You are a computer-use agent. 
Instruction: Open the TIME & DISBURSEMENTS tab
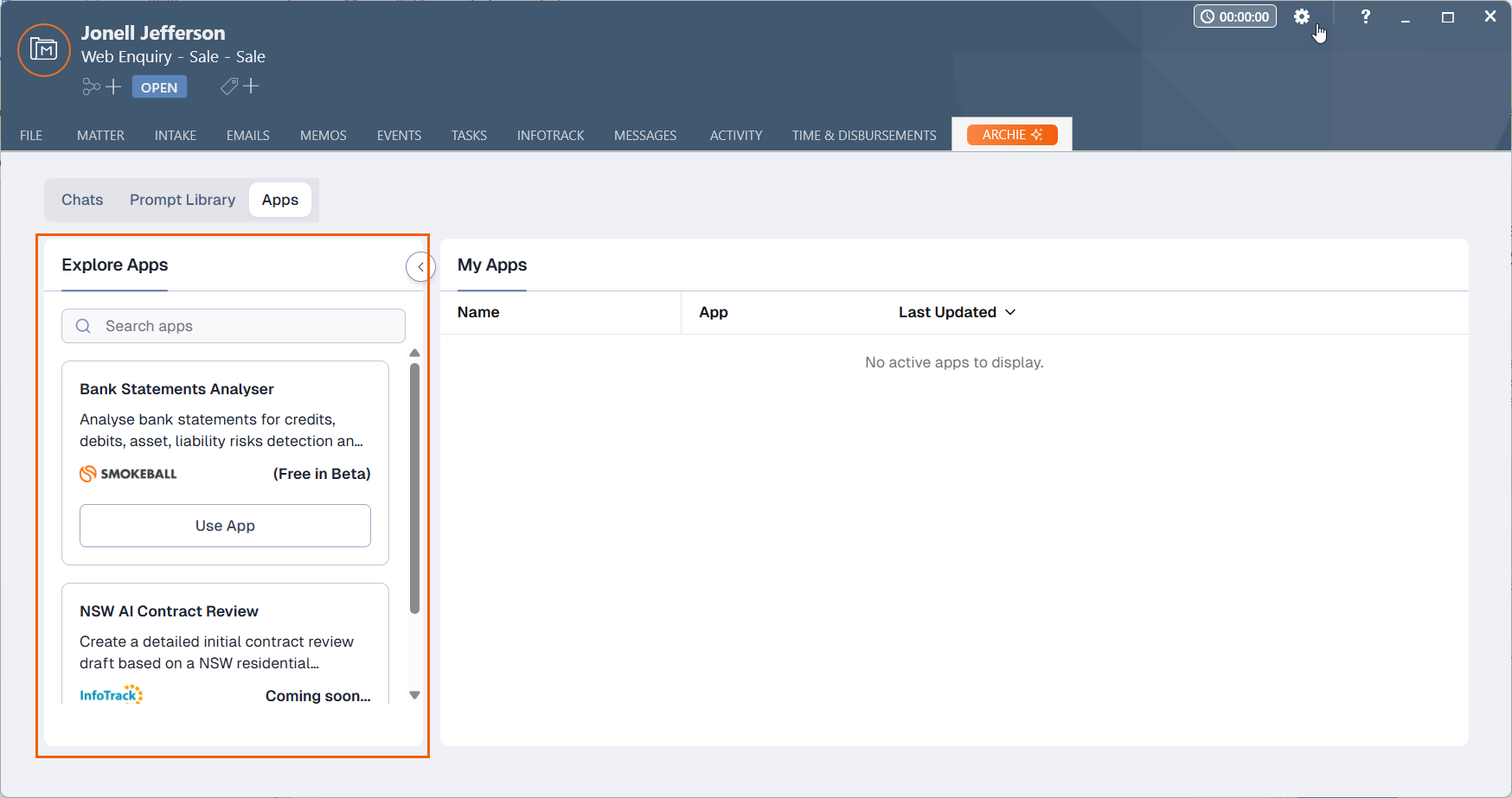[864, 136]
